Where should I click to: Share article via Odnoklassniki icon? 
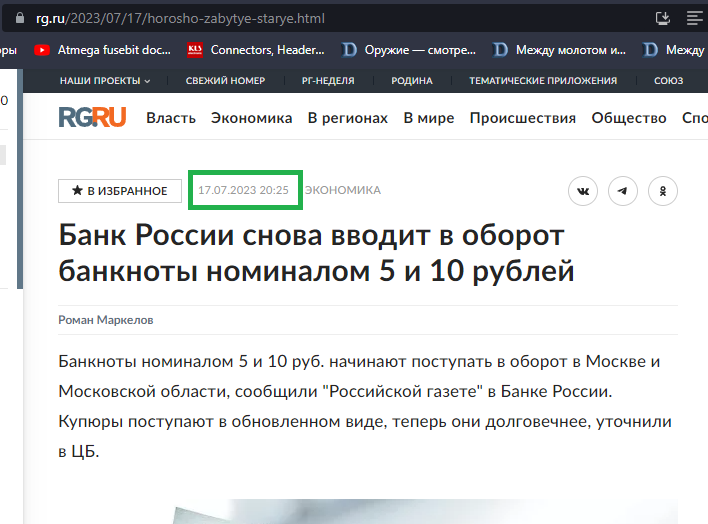click(x=662, y=191)
